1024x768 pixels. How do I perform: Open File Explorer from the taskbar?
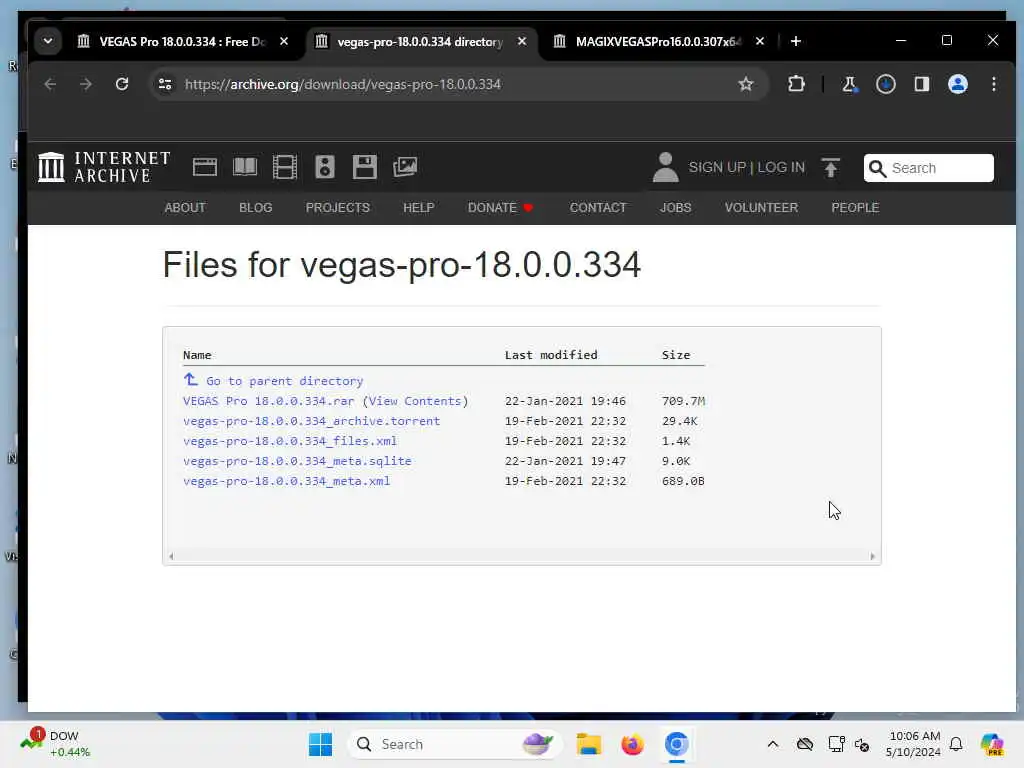click(588, 744)
